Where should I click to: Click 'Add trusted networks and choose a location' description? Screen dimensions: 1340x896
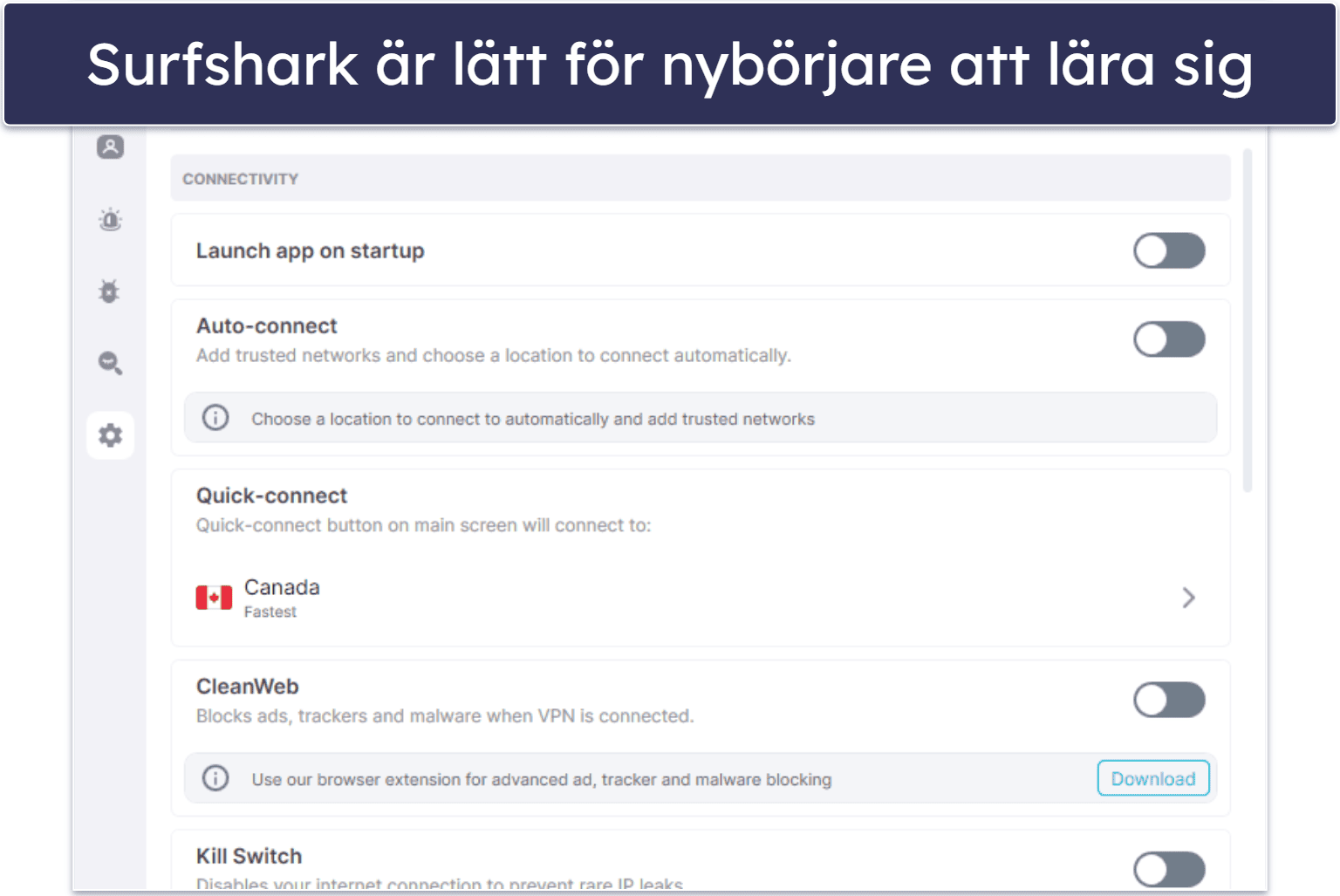tap(494, 356)
